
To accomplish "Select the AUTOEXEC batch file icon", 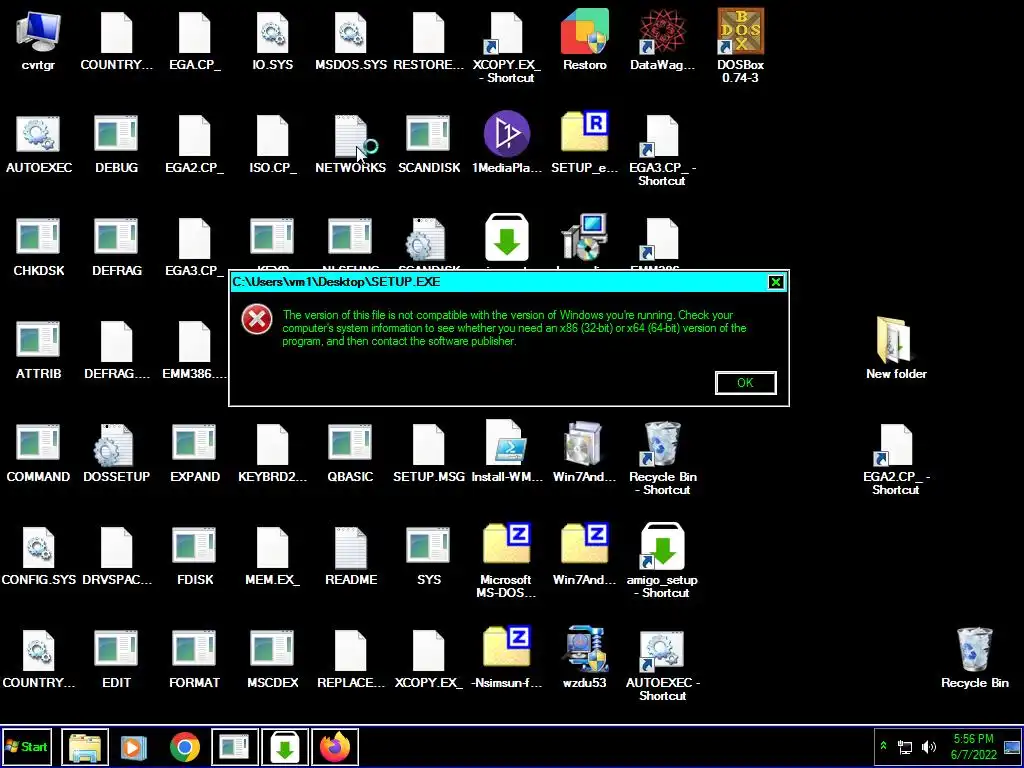I will pos(38,144).
